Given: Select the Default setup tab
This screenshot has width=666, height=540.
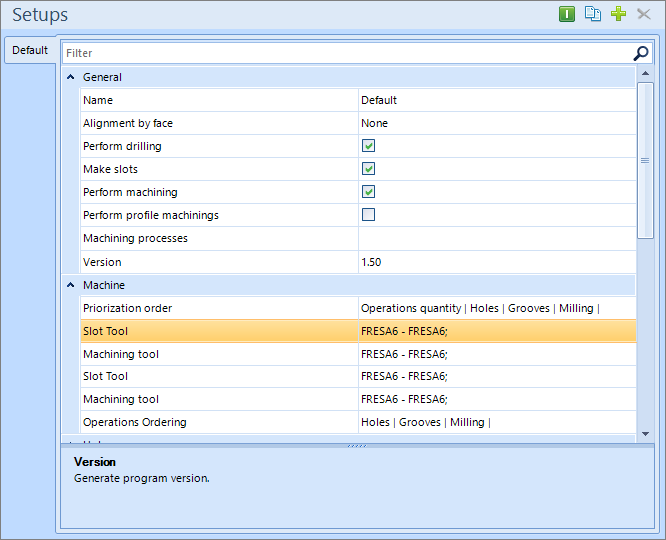Looking at the screenshot, I should (x=30, y=50).
